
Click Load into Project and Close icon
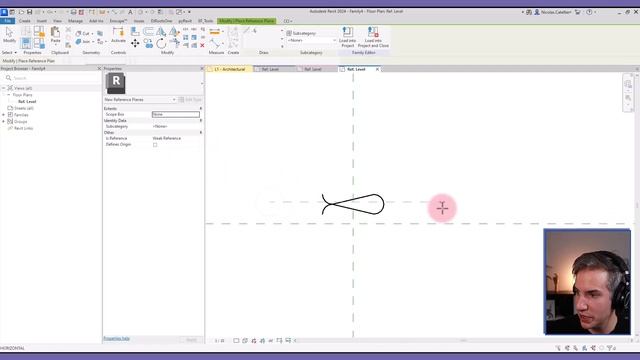(x=373, y=32)
